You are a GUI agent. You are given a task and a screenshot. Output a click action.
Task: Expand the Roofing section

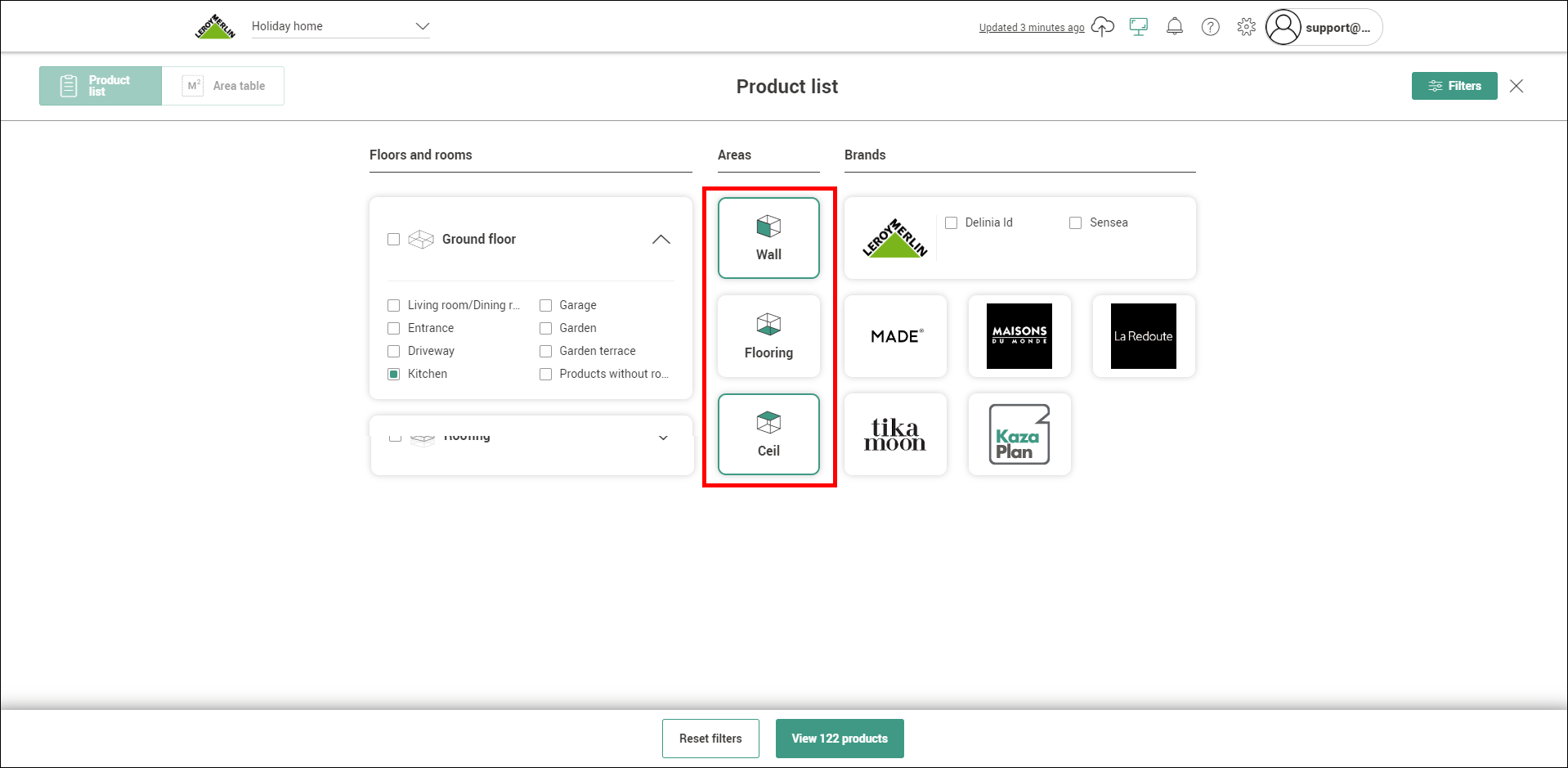coord(663,438)
